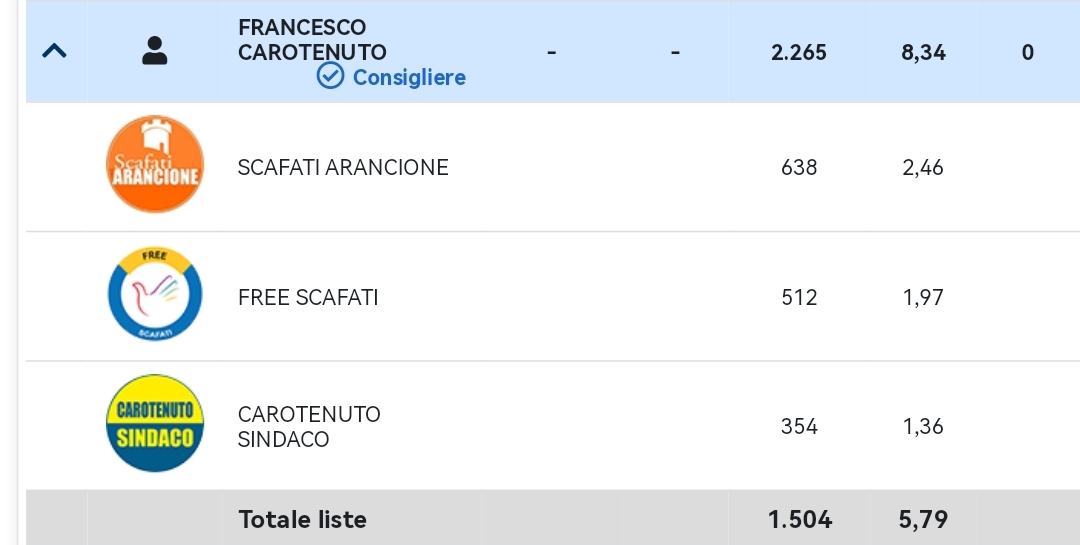Click the Totale liste row label
The width and height of the screenshot is (1080, 545).
pyautogui.click(x=302, y=520)
